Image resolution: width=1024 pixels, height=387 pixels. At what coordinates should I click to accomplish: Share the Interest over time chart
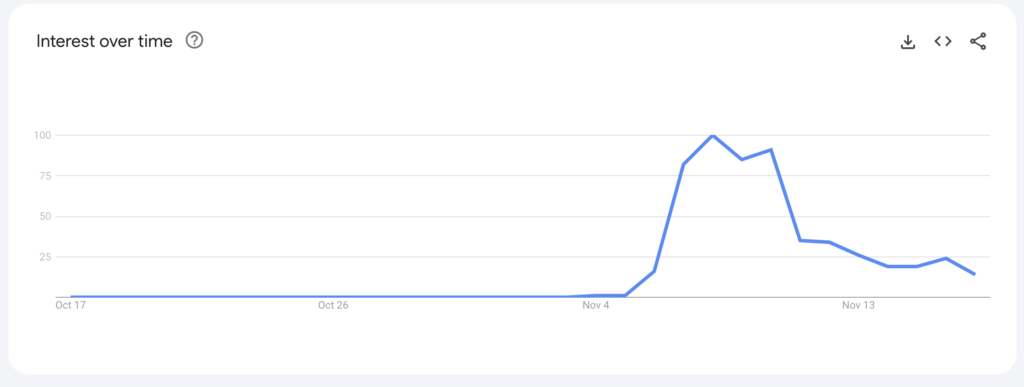tap(978, 42)
